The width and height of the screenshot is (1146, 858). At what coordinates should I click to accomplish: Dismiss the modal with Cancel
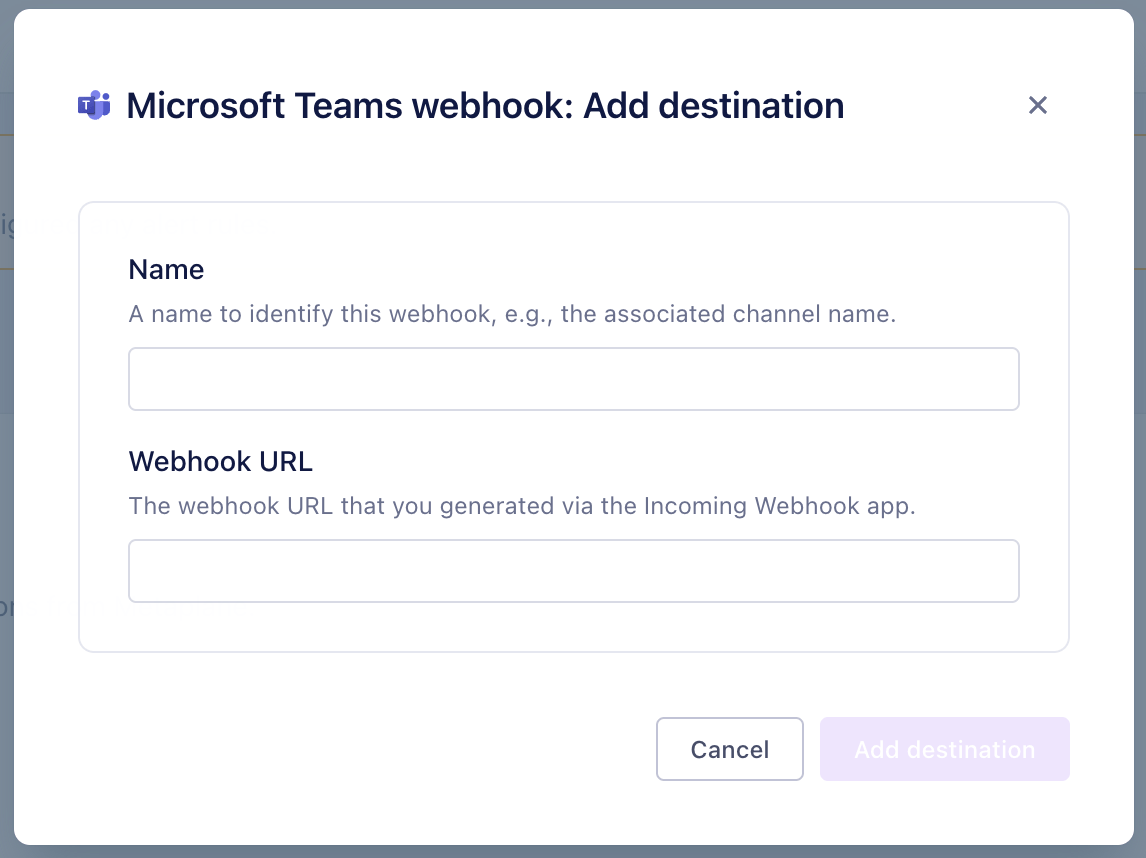pos(729,749)
